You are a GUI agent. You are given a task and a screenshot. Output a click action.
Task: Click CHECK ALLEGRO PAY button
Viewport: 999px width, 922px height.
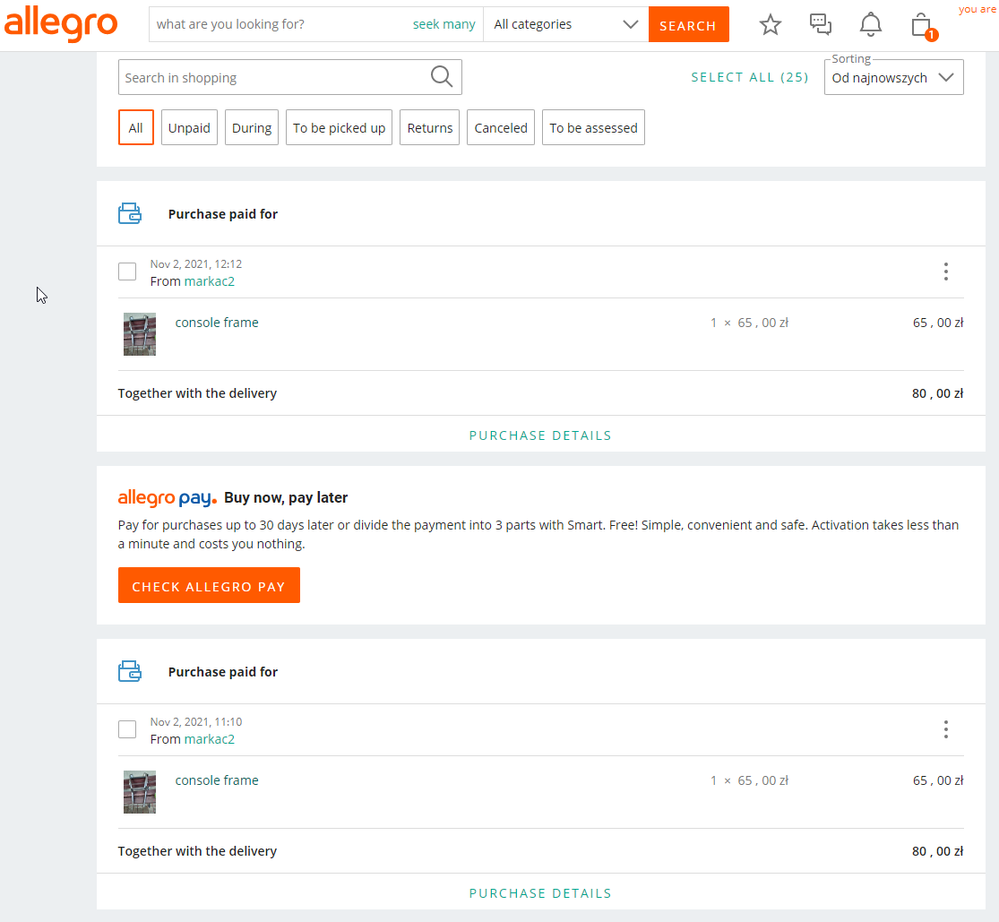(209, 585)
